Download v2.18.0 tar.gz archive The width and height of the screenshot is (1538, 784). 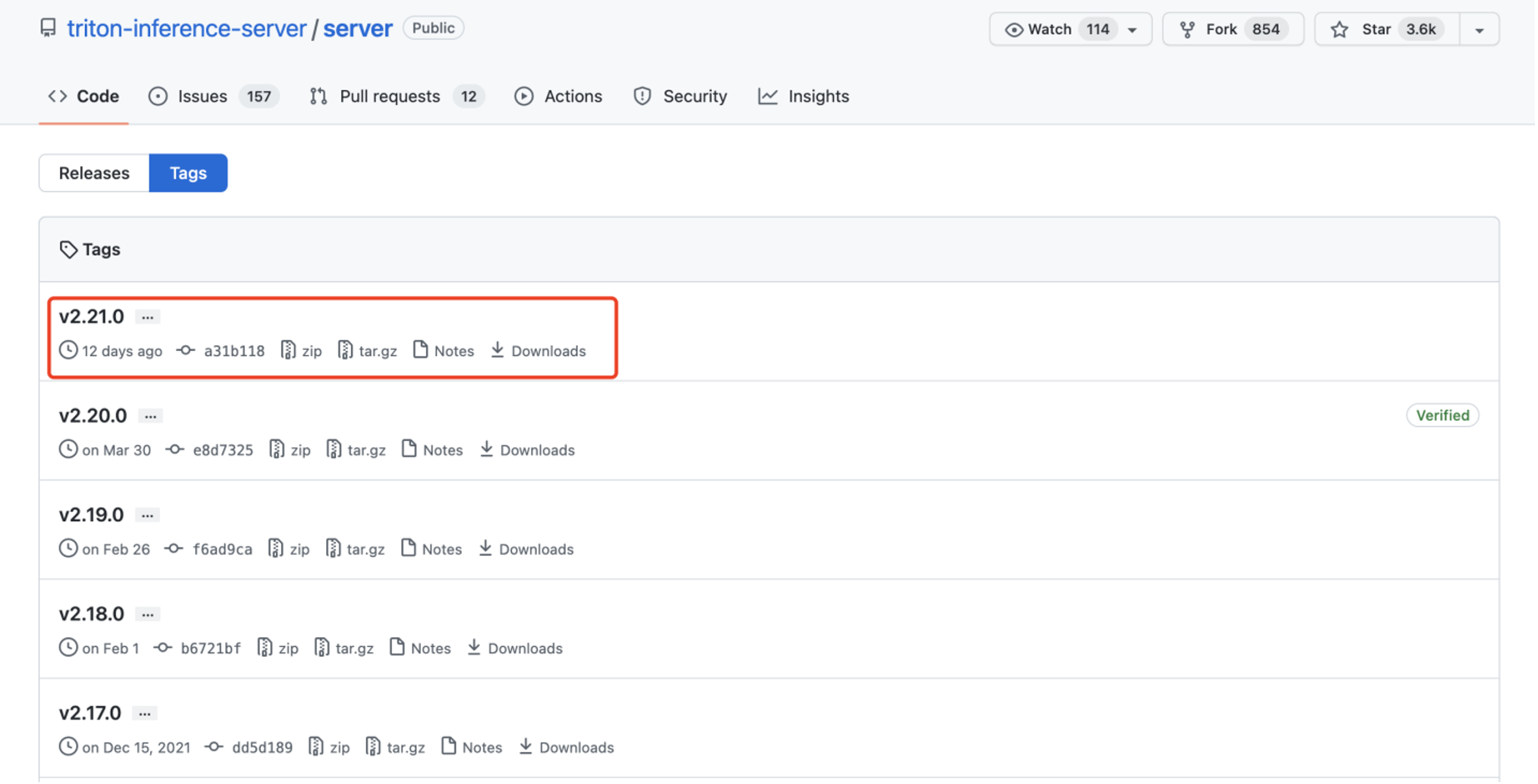345,648
